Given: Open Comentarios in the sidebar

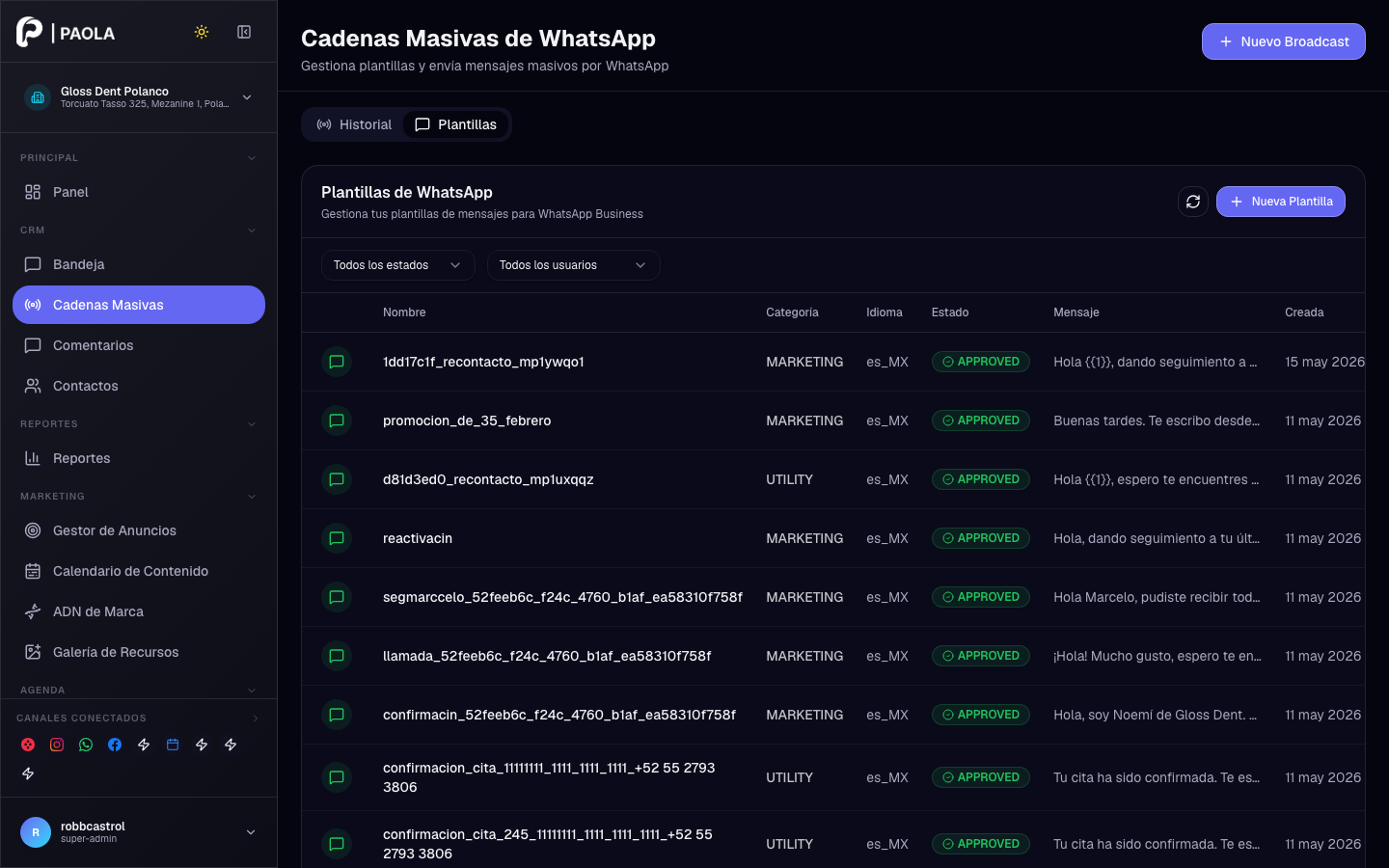Looking at the screenshot, I should point(139,345).
